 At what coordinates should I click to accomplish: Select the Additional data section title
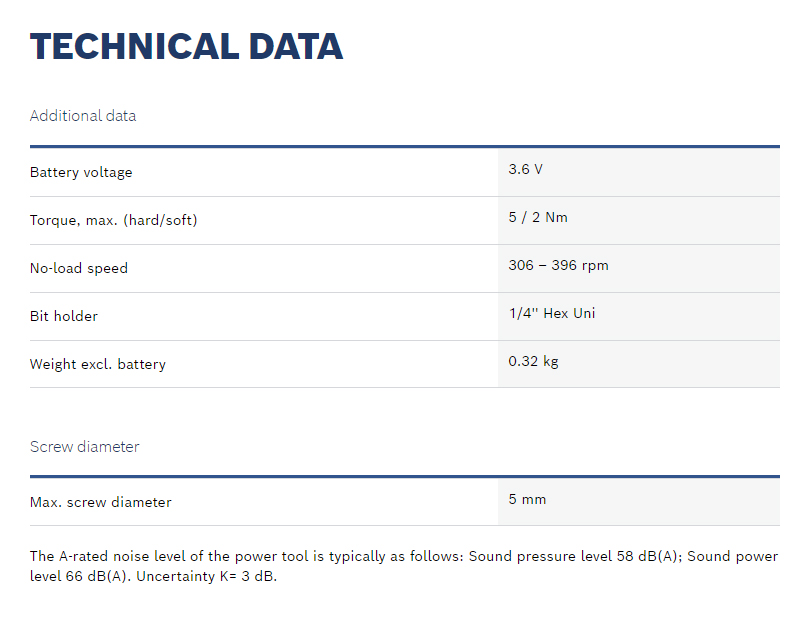tap(83, 116)
